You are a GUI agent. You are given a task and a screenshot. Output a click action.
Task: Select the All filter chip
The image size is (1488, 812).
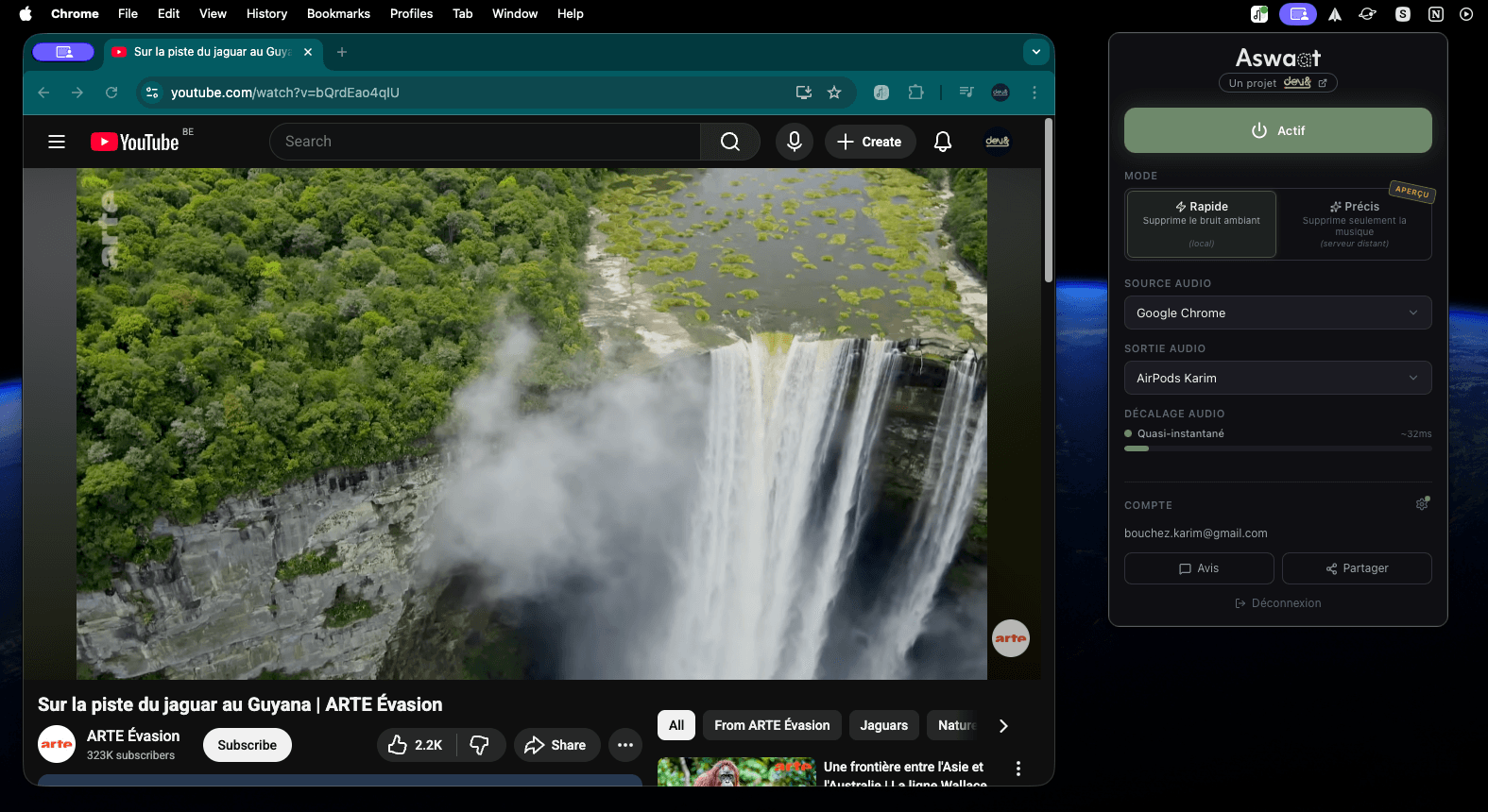[676, 725]
